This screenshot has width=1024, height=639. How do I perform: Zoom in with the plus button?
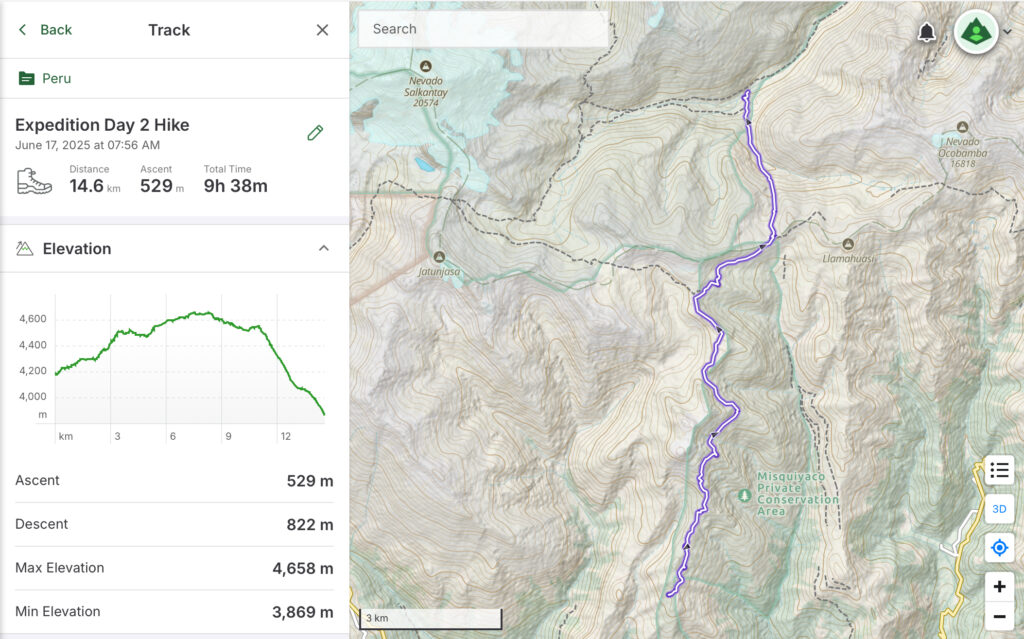point(999,587)
